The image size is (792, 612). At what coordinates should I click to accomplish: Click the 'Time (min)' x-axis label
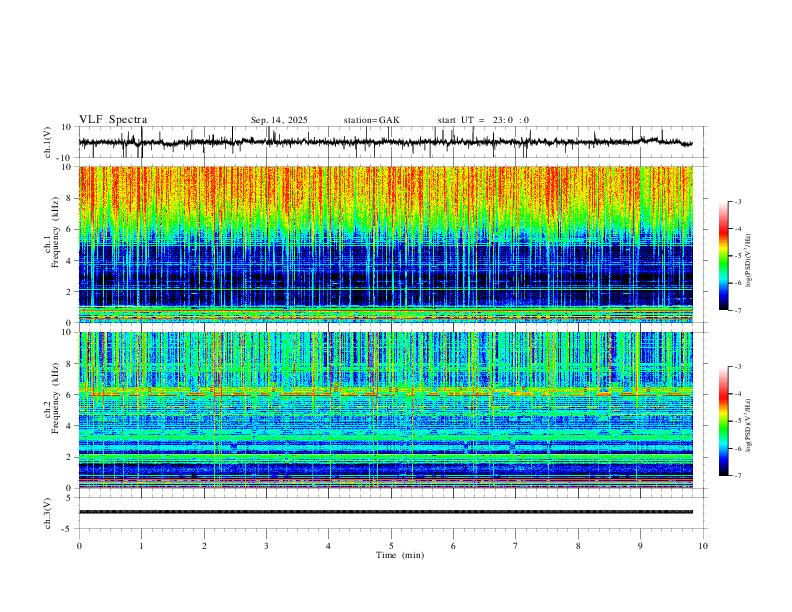click(x=400, y=555)
